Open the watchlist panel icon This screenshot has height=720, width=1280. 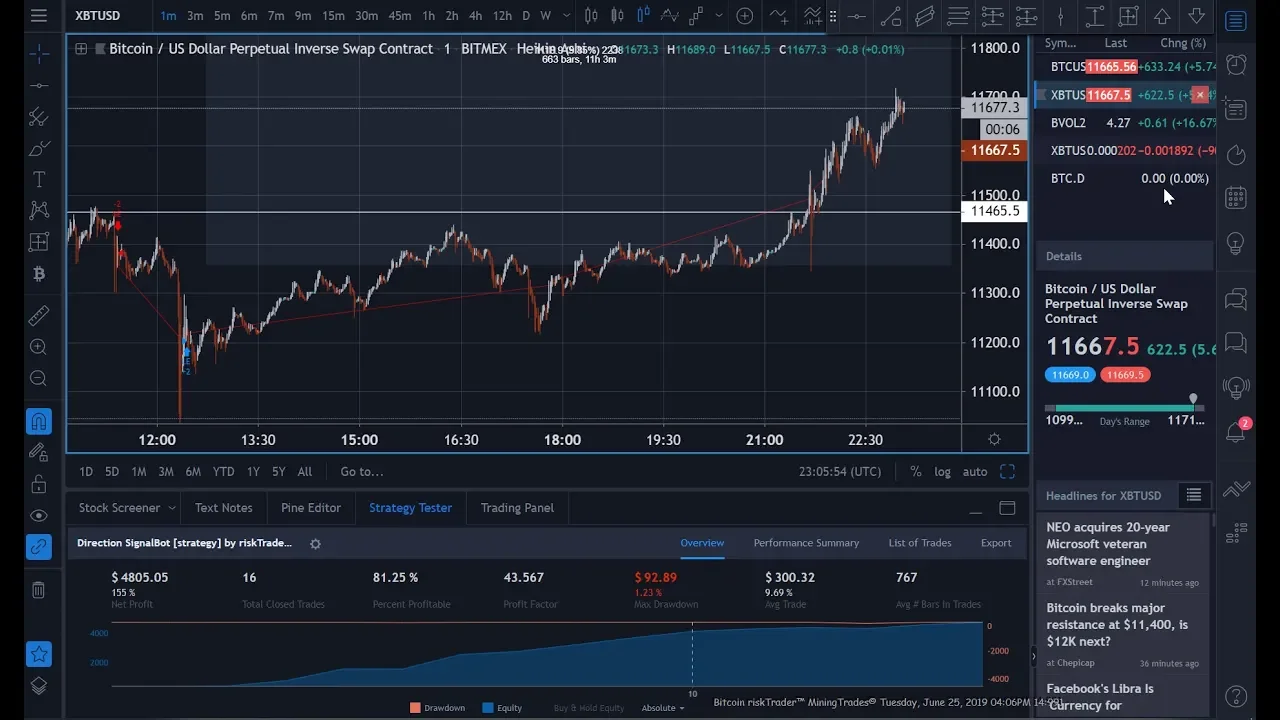[x=1236, y=21]
